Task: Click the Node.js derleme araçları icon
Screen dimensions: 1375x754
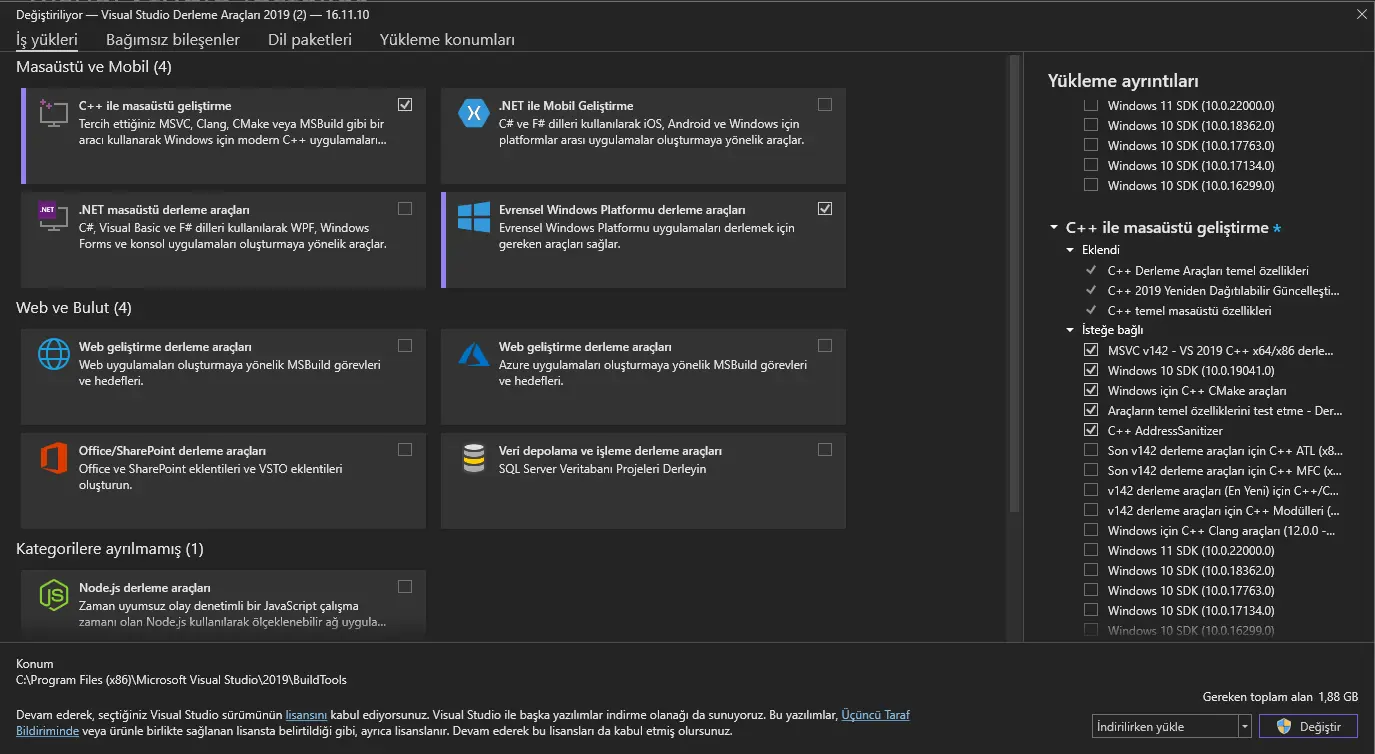Action: 53,595
